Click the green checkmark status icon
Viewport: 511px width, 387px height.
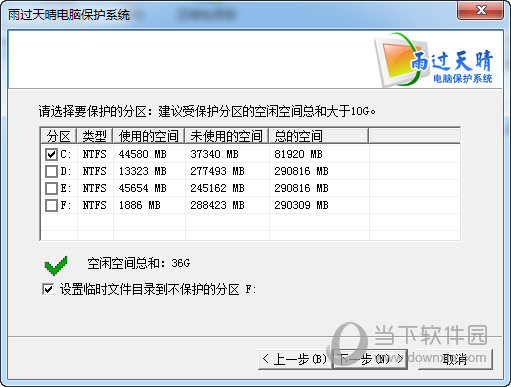click(x=56, y=265)
